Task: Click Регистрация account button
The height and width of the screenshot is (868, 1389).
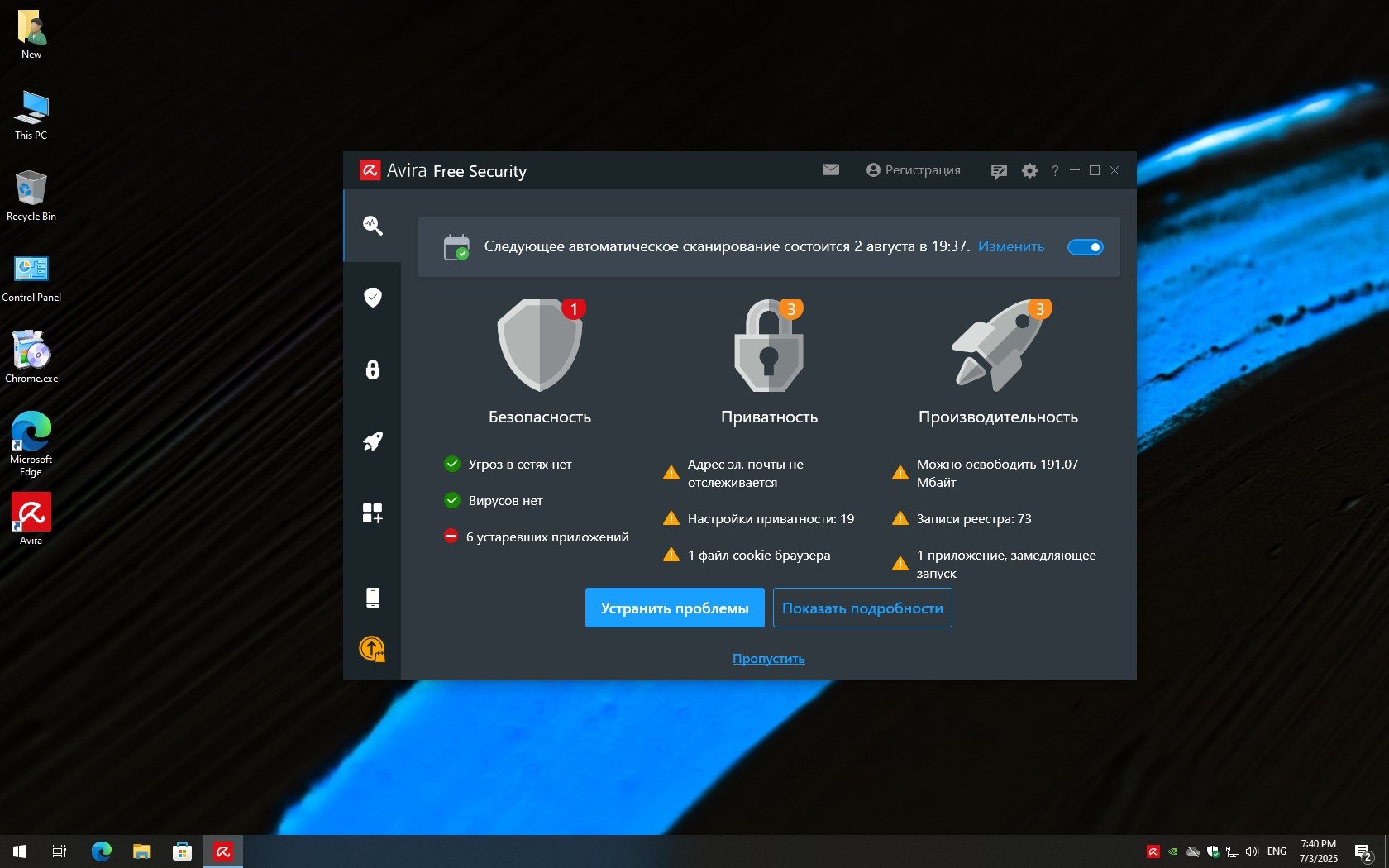Action: 914,170
